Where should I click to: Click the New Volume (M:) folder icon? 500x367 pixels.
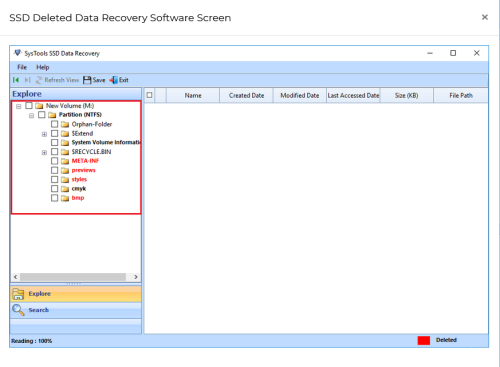tap(39, 106)
